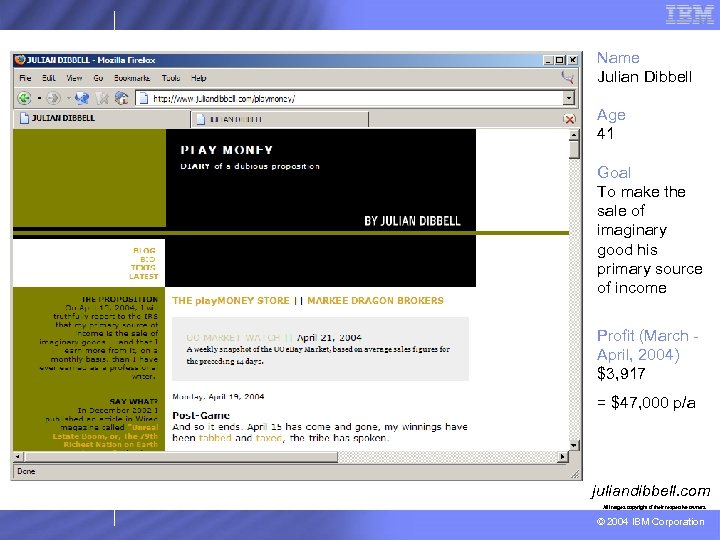Click the 'Post-Game' post heading
Viewport: 720px width, 540px height.
point(201,416)
